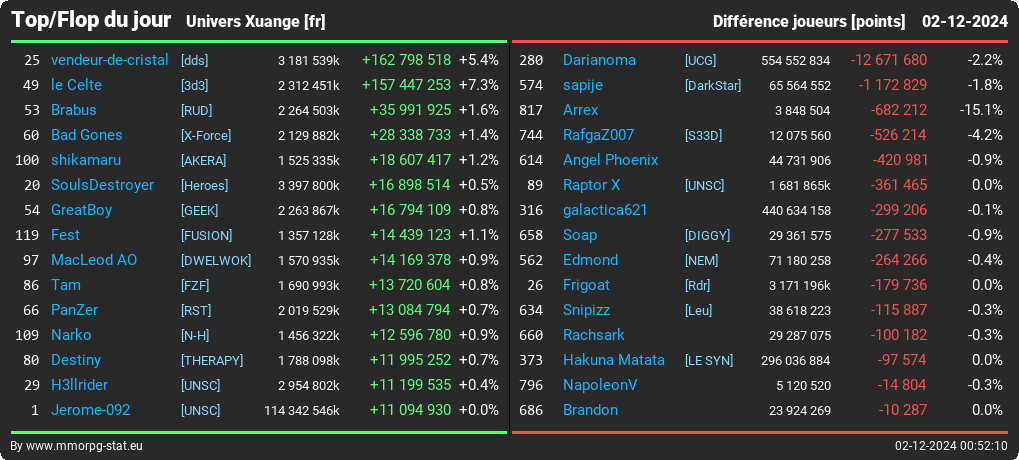Click the www.mmorpg-stat.eu footer link
Image resolution: width=1019 pixels, height=460 pixels.
click(x=84, y=446)
